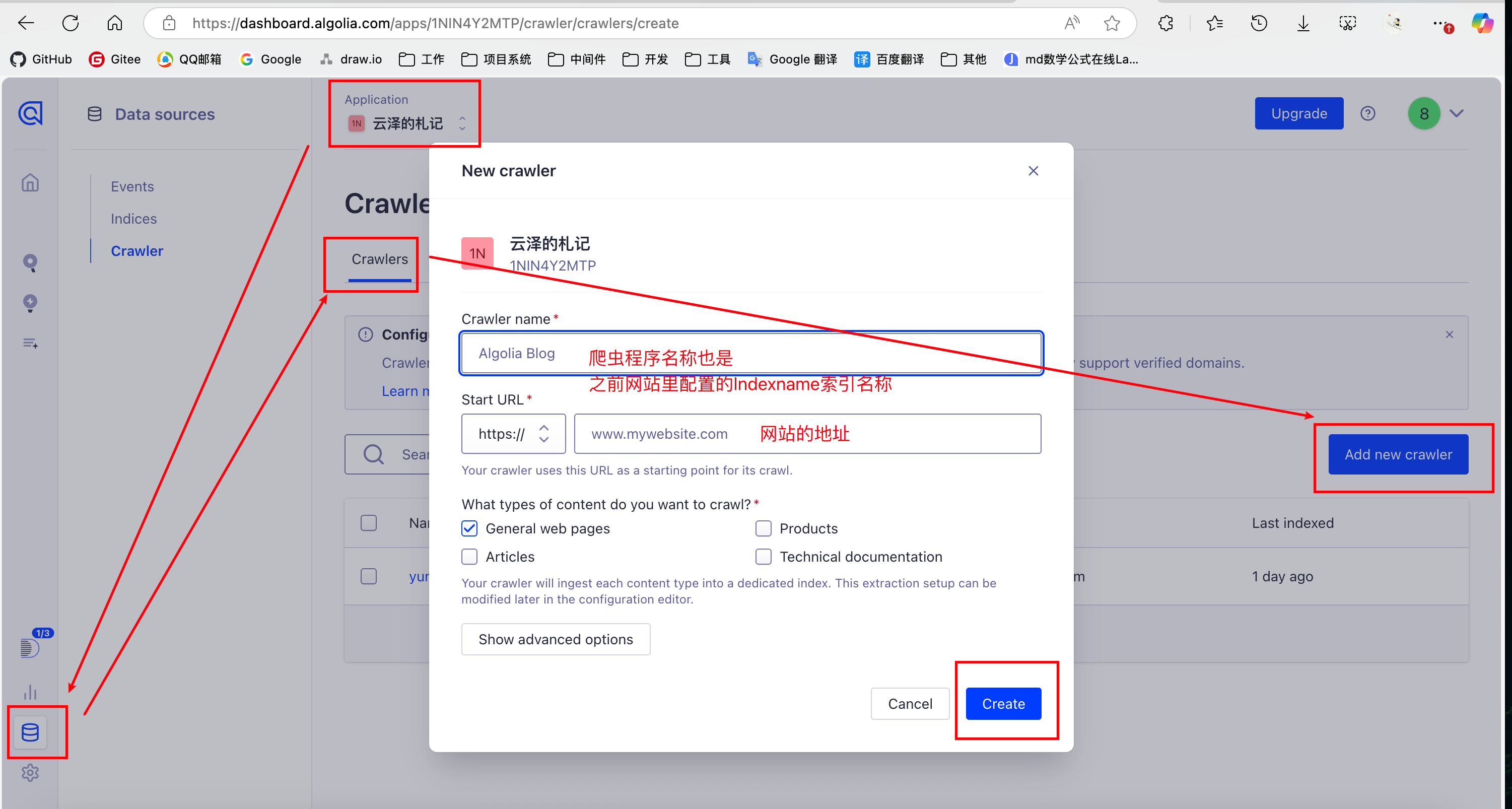
Task: Click the Crawler name input field
Action: 751,353
